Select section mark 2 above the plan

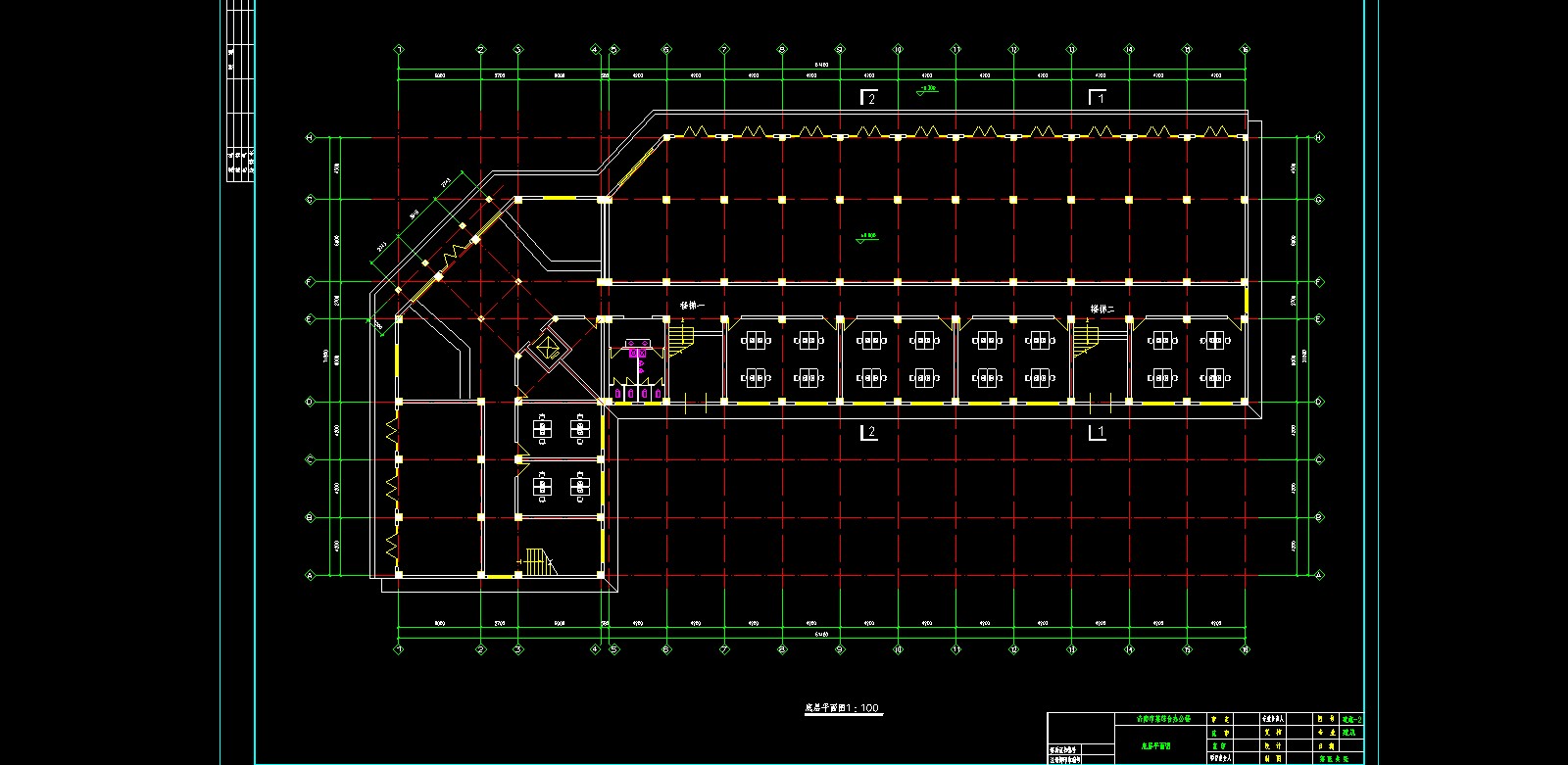click(x=868, y=97)
